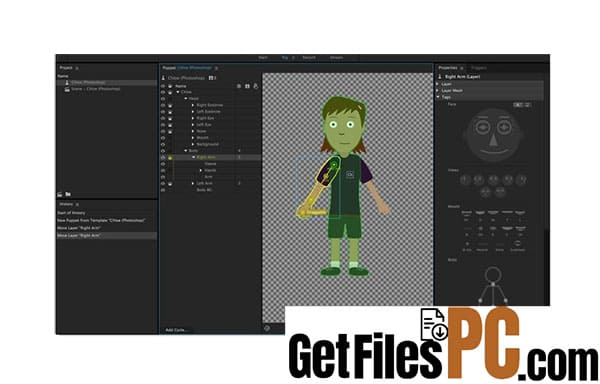This screenshot has height=384, width=600.
Task: Click the behaviors icon after the puppet name
Action: click(212, 78)
